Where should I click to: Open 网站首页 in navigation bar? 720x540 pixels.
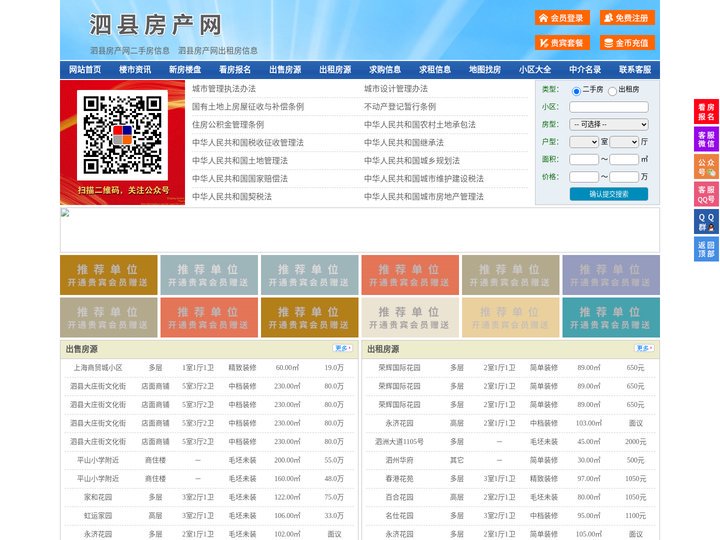[85, 70]
